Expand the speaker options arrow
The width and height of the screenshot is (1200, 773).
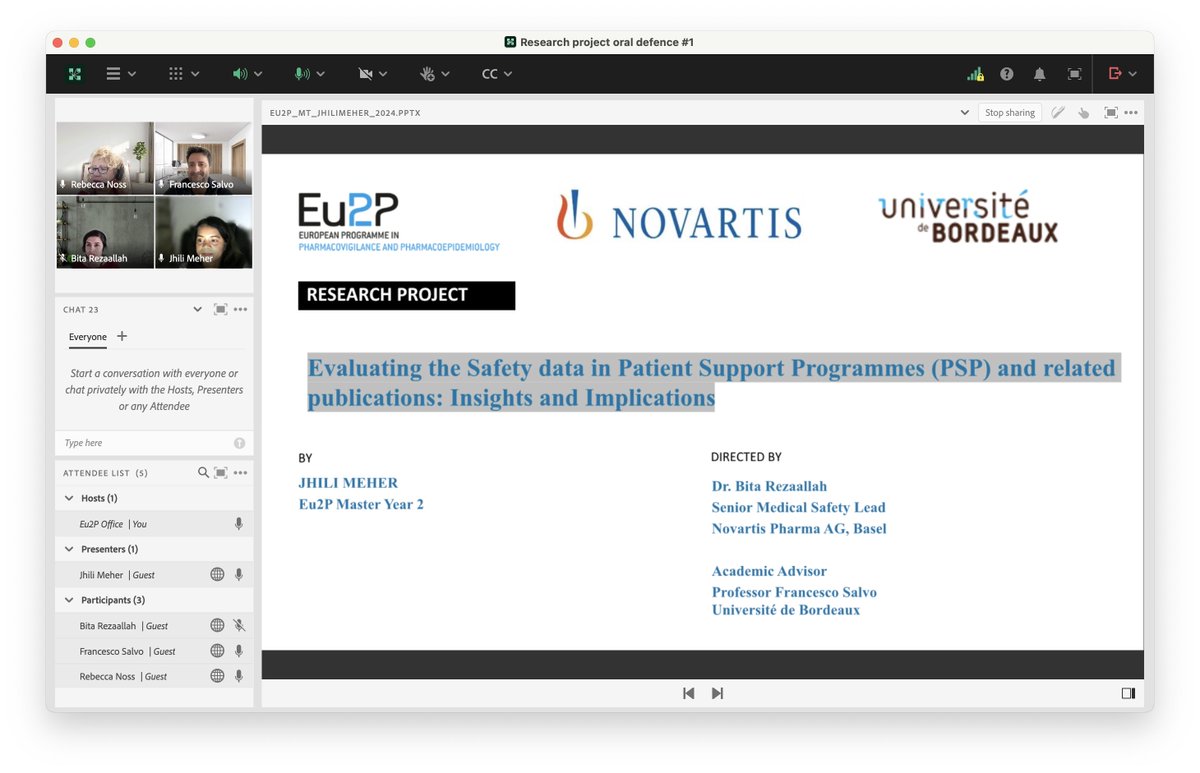258,74
